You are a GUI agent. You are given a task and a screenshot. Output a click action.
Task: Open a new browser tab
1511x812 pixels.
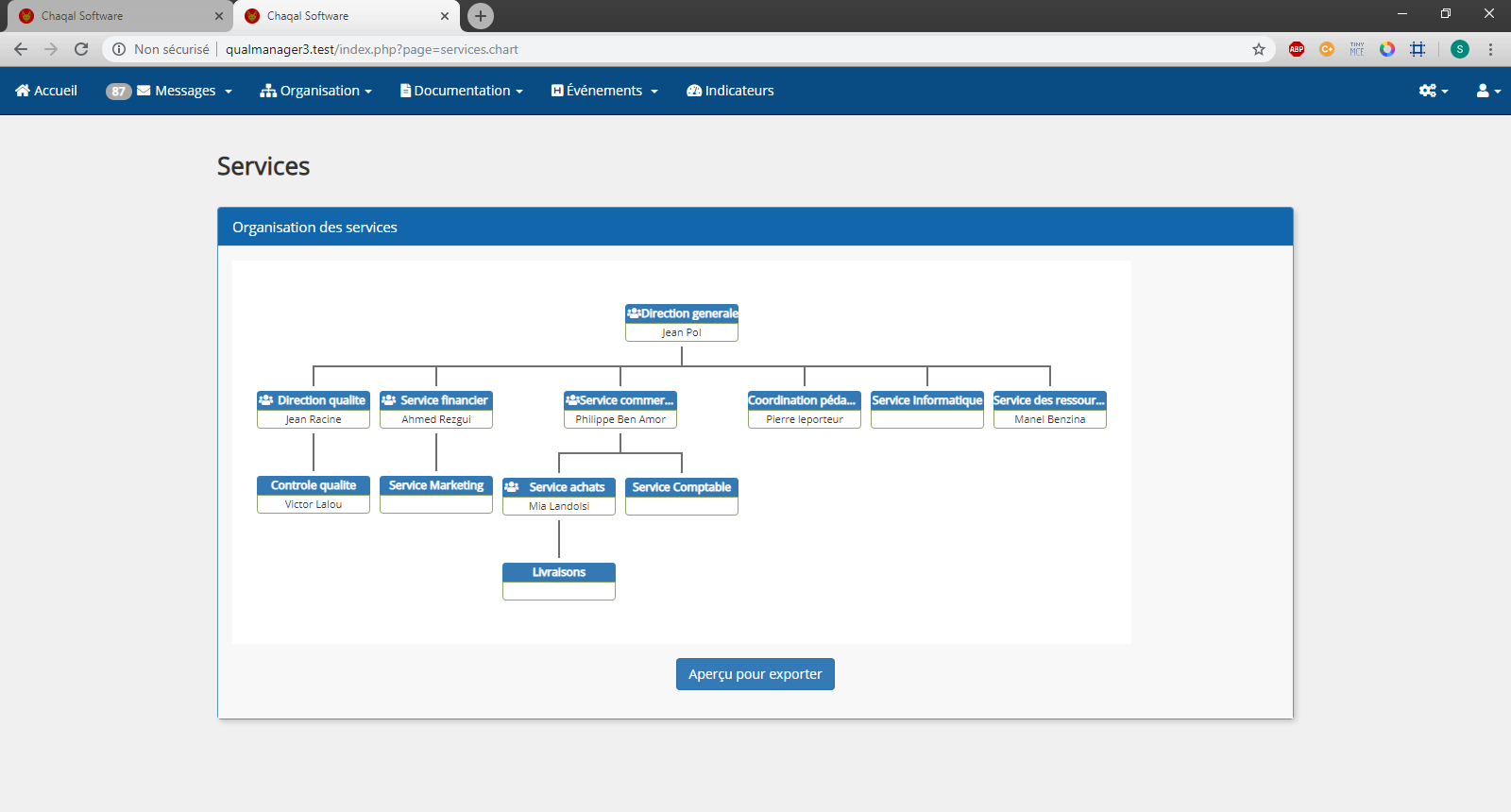click(x=481, y=16)
